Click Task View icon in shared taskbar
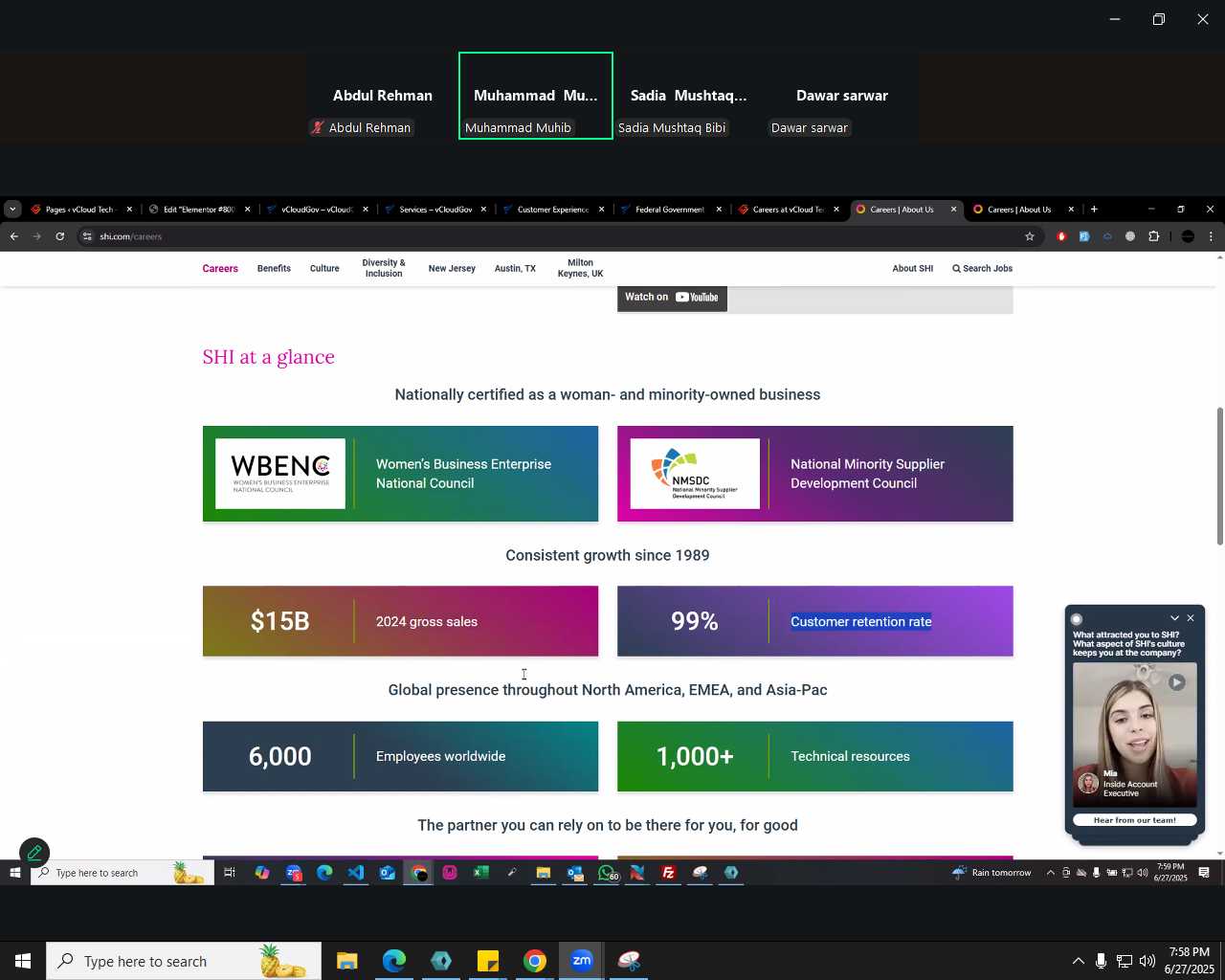1225x980 pixels. pos(230,873)
